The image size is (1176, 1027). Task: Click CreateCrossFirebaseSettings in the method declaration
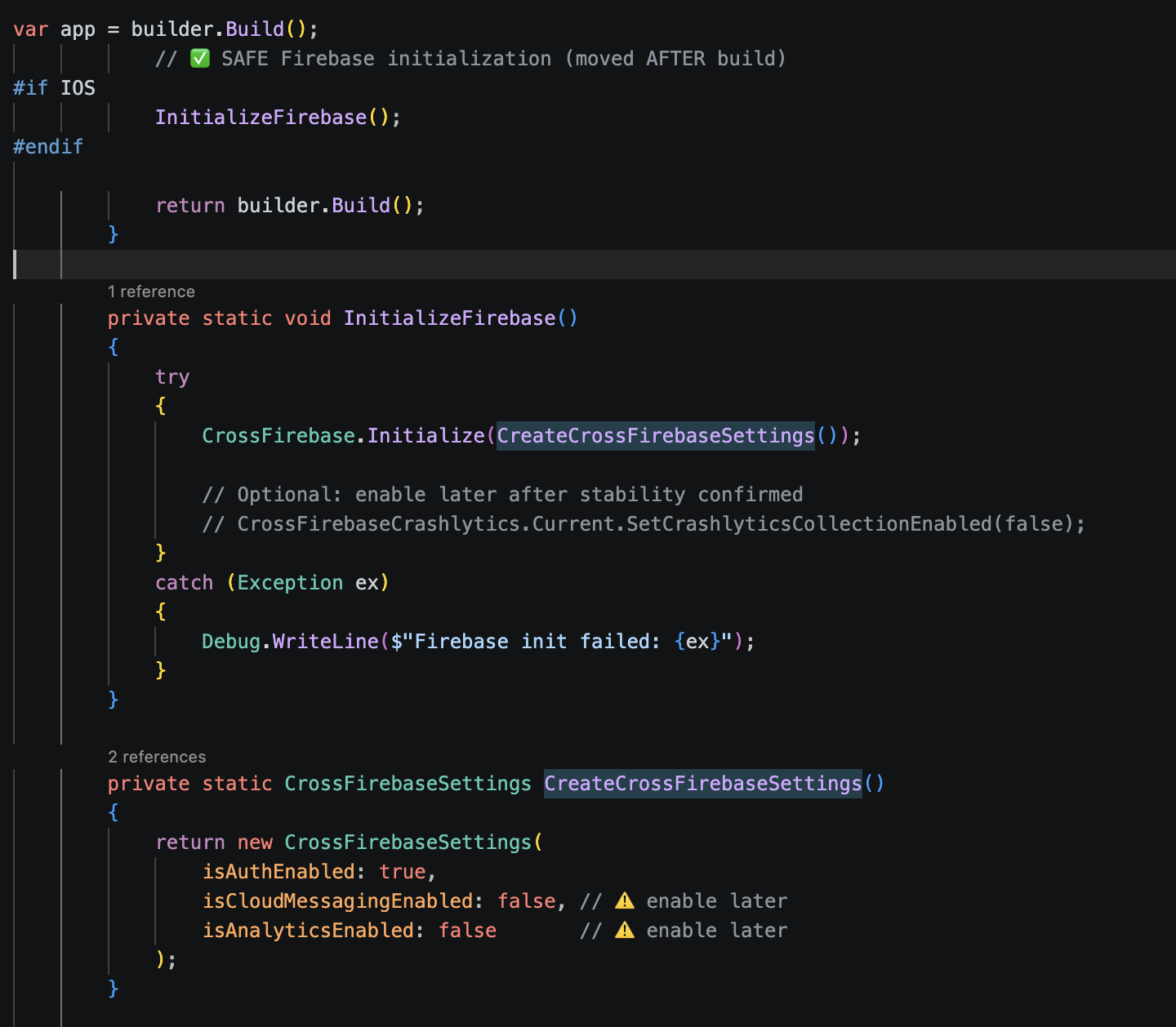coord(703,784)
